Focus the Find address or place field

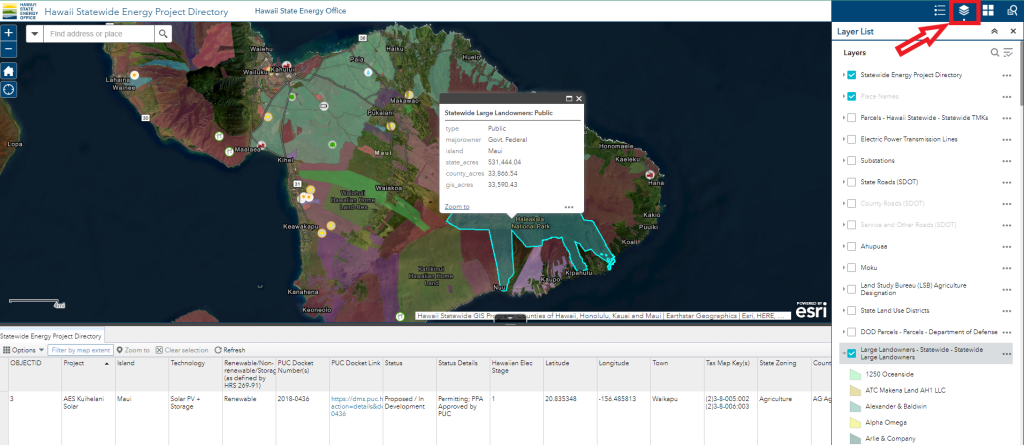[x=99, y=33]
